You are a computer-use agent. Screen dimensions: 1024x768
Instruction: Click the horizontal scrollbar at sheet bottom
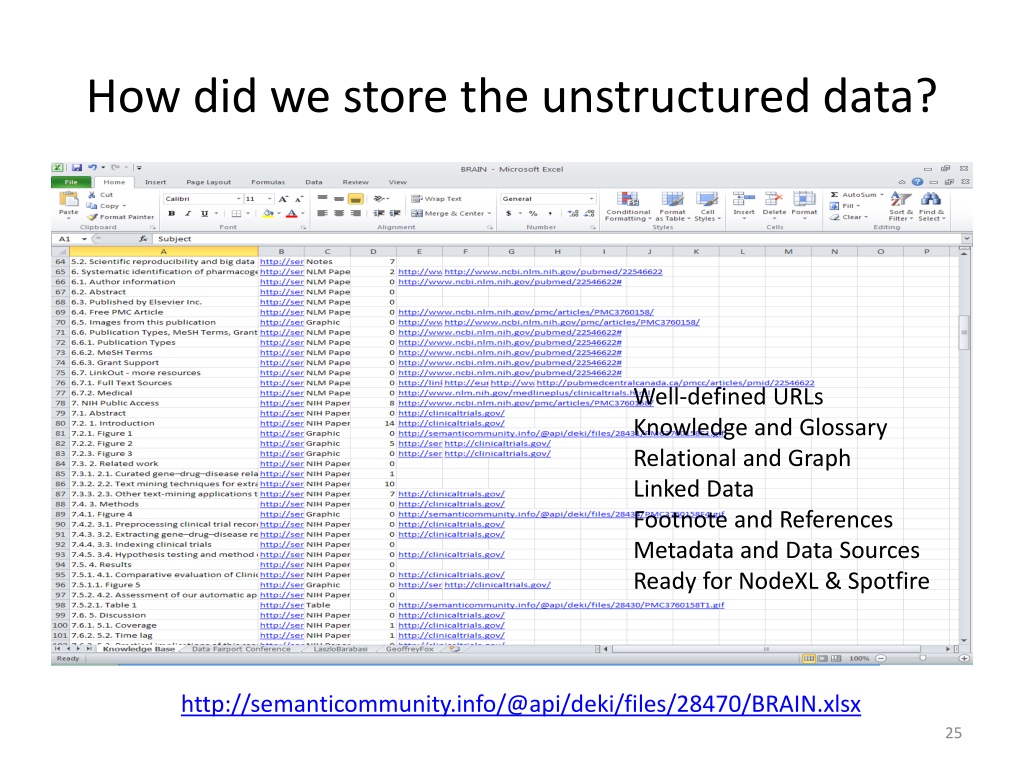coord(777,648)
